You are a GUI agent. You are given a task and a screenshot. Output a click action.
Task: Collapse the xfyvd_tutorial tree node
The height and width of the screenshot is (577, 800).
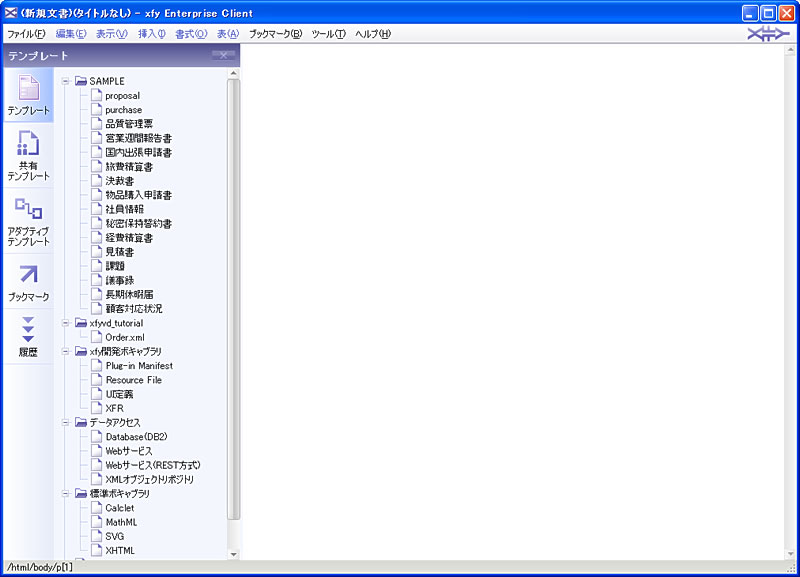point(65,322)
